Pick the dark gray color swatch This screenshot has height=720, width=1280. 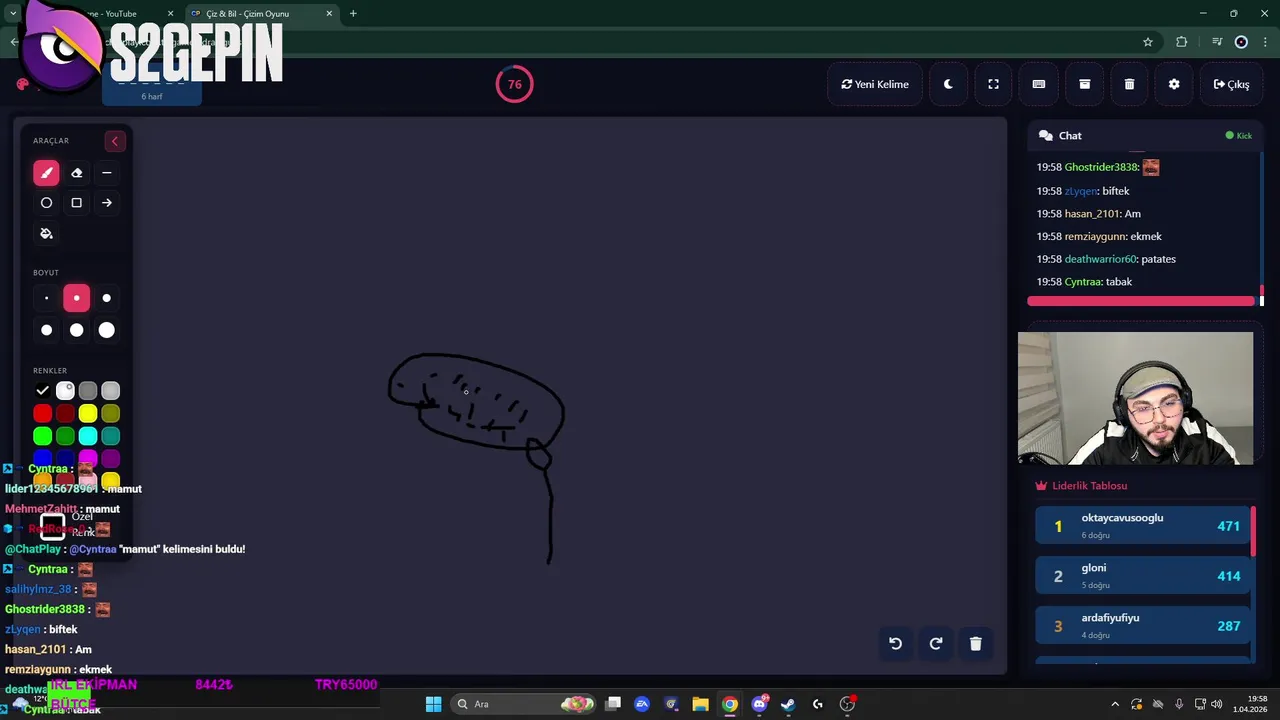(x=88, y=391)
